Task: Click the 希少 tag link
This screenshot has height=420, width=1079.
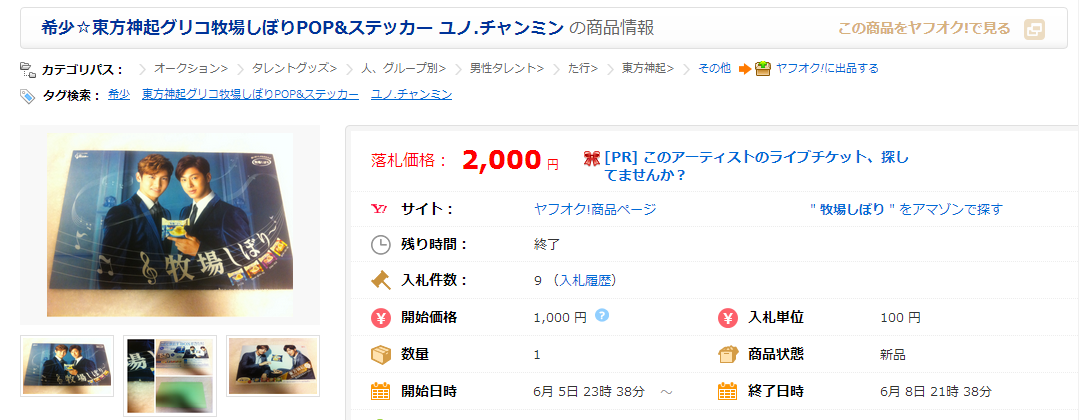Action: (x=118, y=94)
